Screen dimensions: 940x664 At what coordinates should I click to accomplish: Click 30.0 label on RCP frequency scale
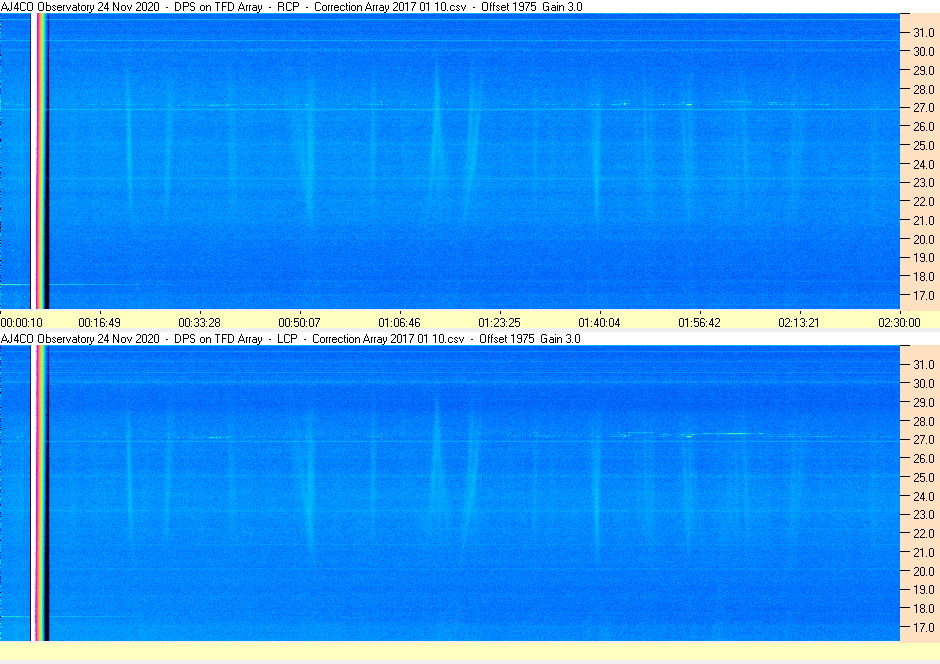[x=924, y=52]
